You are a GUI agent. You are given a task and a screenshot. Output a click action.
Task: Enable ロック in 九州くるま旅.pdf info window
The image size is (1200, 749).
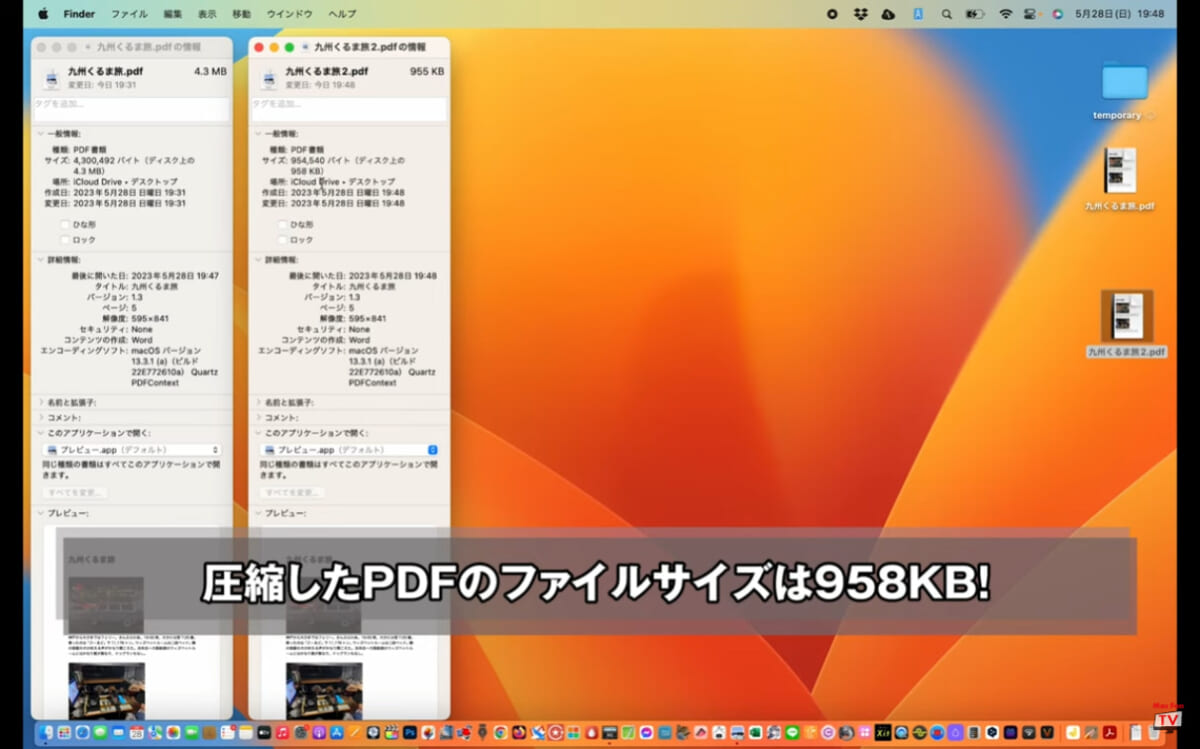click(65, 240)
